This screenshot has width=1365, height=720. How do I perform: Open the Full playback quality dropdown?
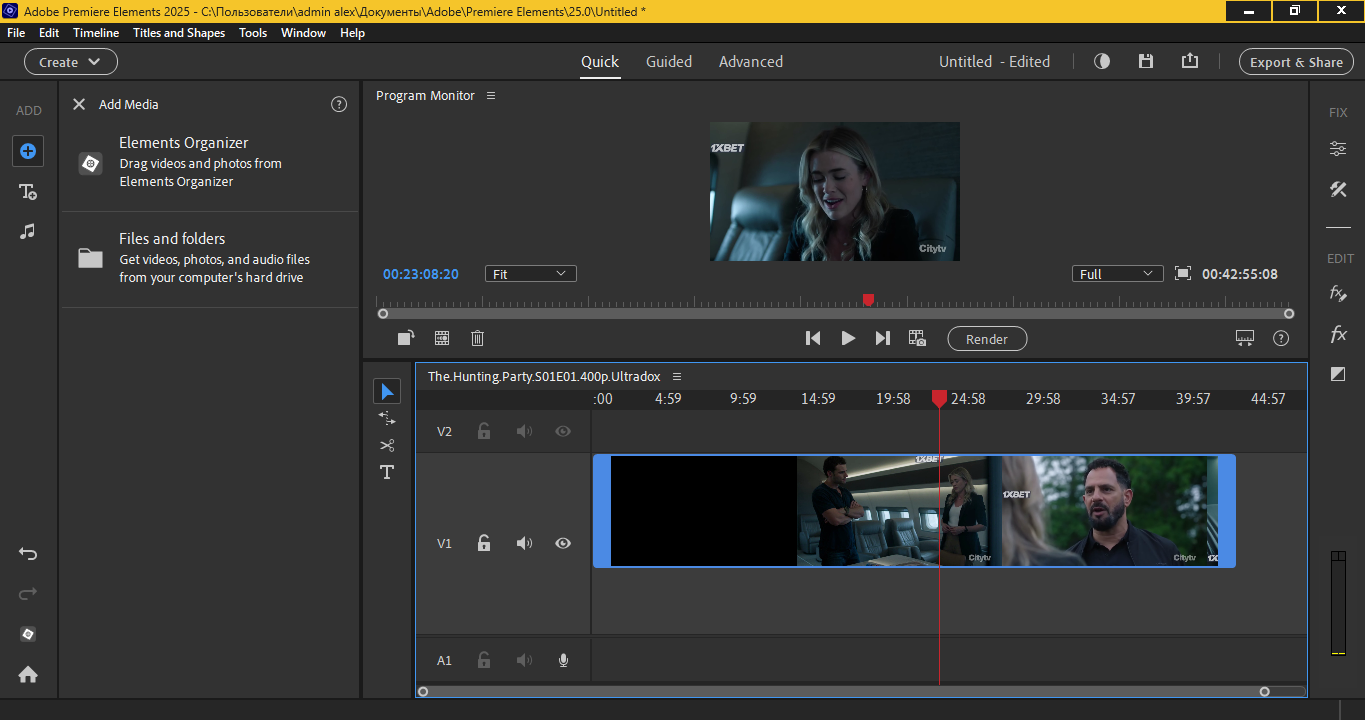pyautogui.click(x=1117, y=273)
